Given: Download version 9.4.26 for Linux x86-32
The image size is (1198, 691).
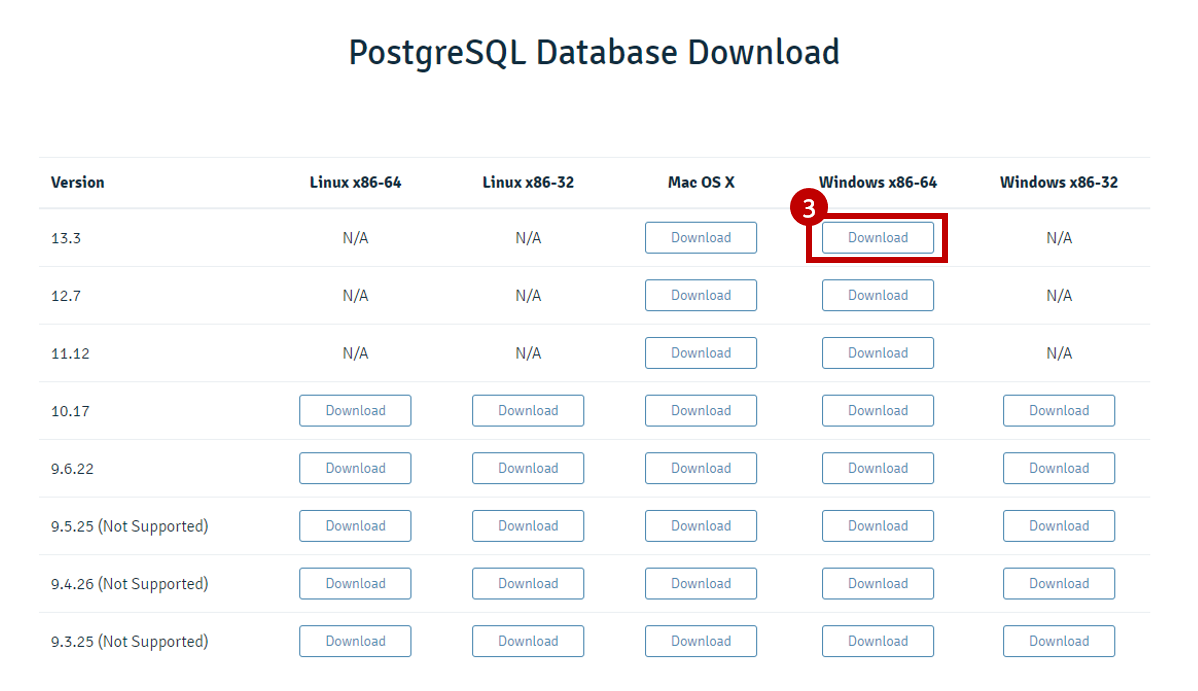Looking at the screenshot, I should coord(528,584).
